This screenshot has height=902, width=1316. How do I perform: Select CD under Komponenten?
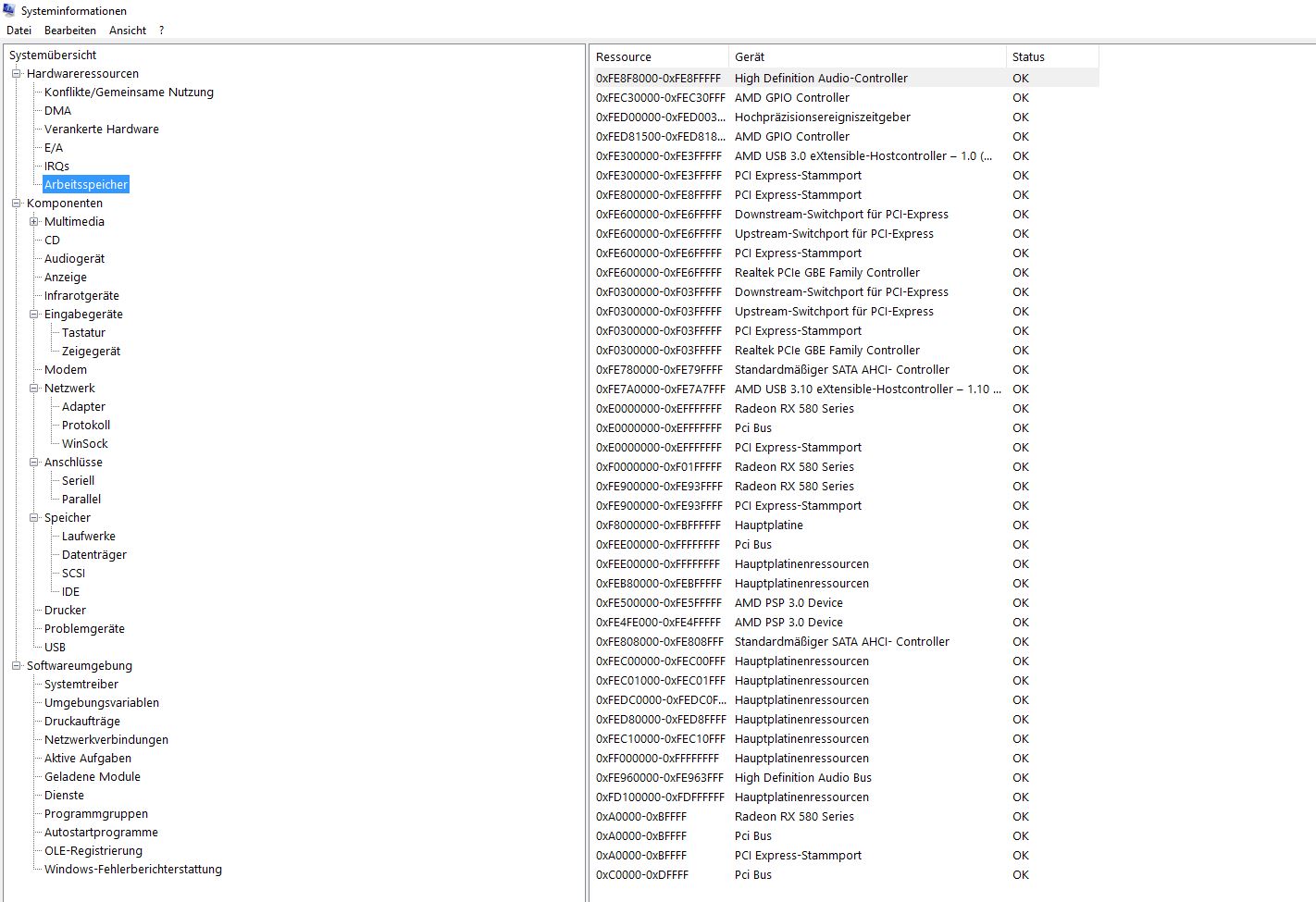[52, 240]
